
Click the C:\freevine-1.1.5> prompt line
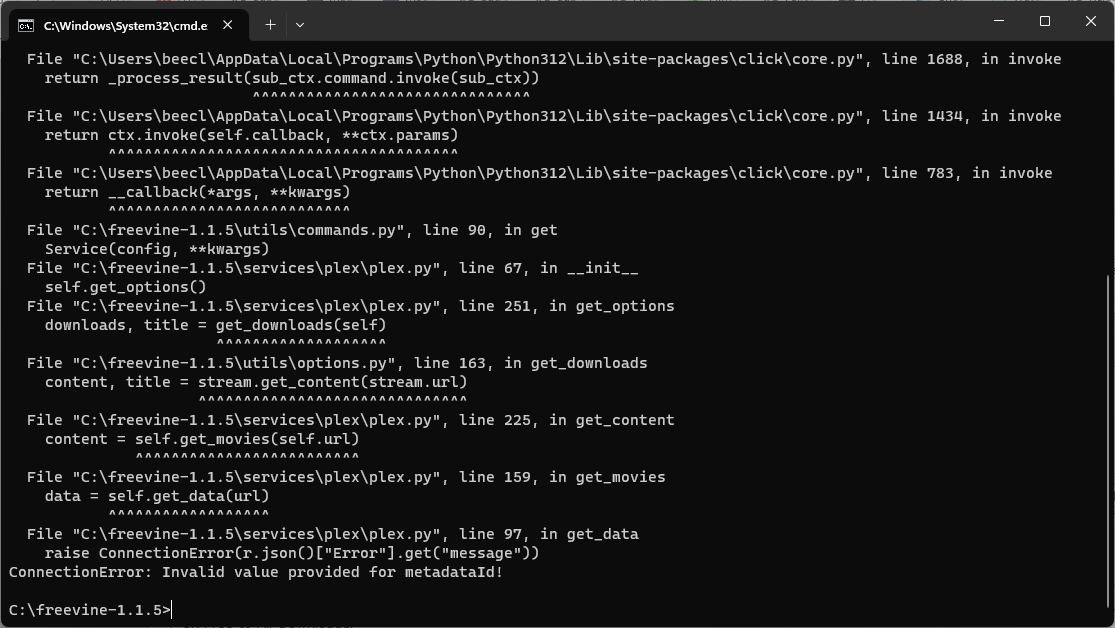90,610
